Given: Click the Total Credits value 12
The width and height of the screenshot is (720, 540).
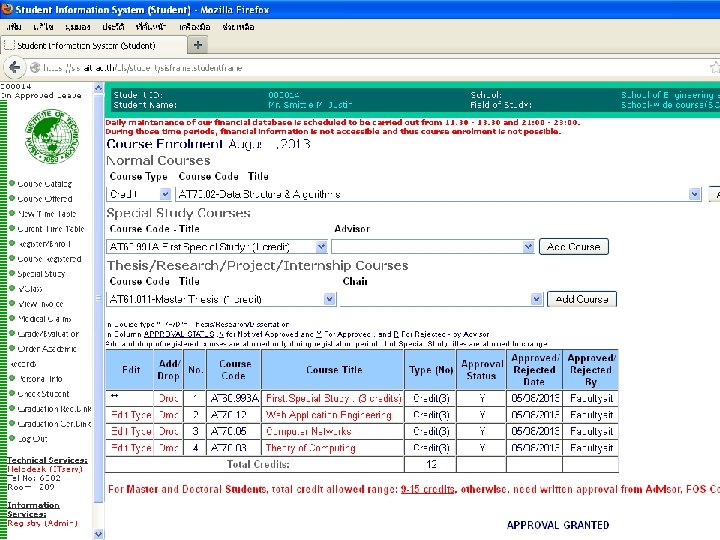Looking at the screenshot, I should point(431,464).
